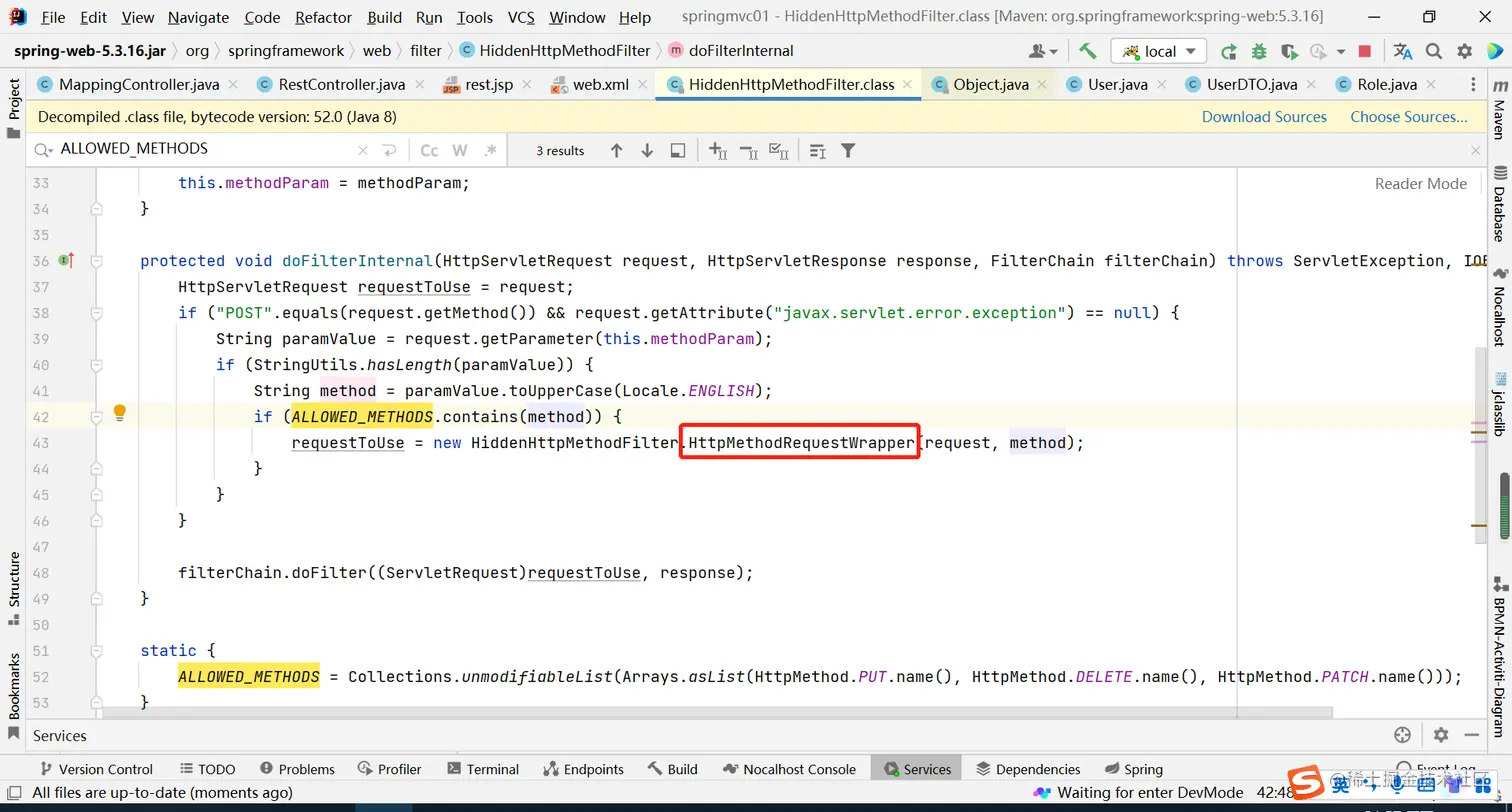Collapse the doFilterInternal method fold at line 36
Screen dimensions: 1512x812
(97, 261)
